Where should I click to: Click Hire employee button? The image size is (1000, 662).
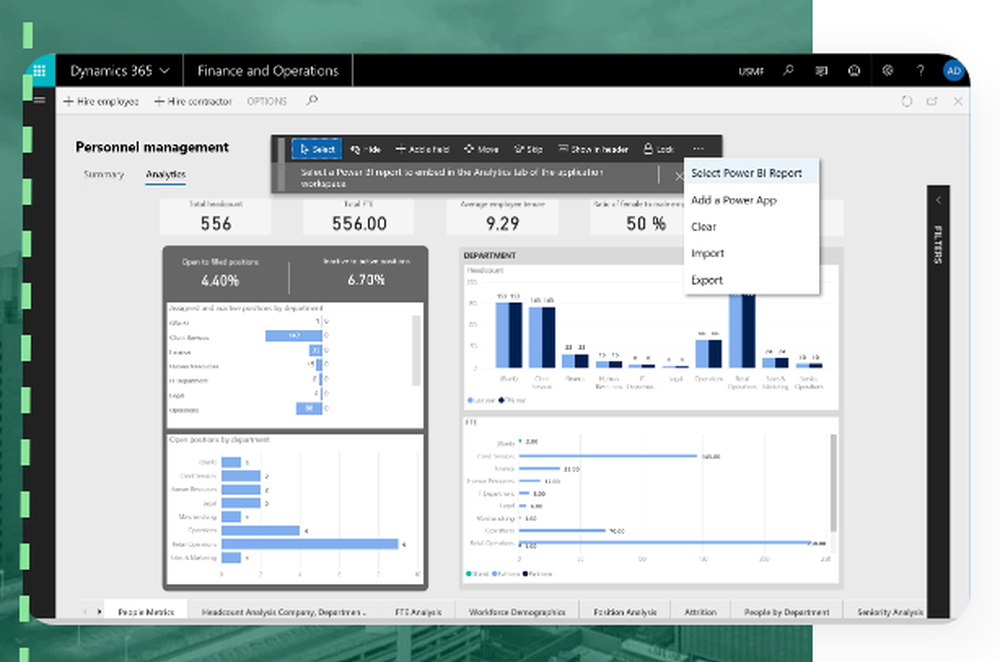coord(101,101)
